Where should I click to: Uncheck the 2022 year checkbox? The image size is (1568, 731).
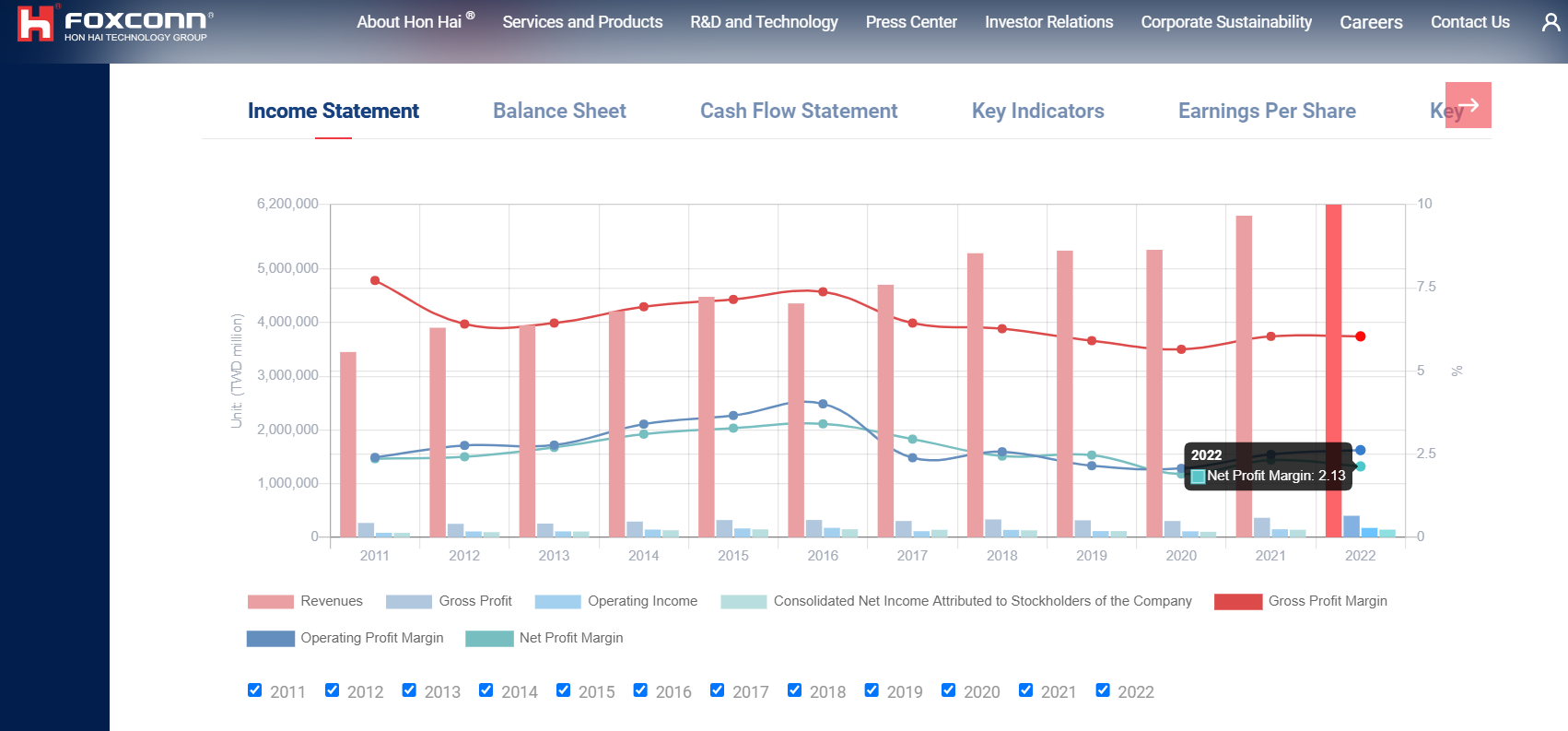coord(1103,690)
